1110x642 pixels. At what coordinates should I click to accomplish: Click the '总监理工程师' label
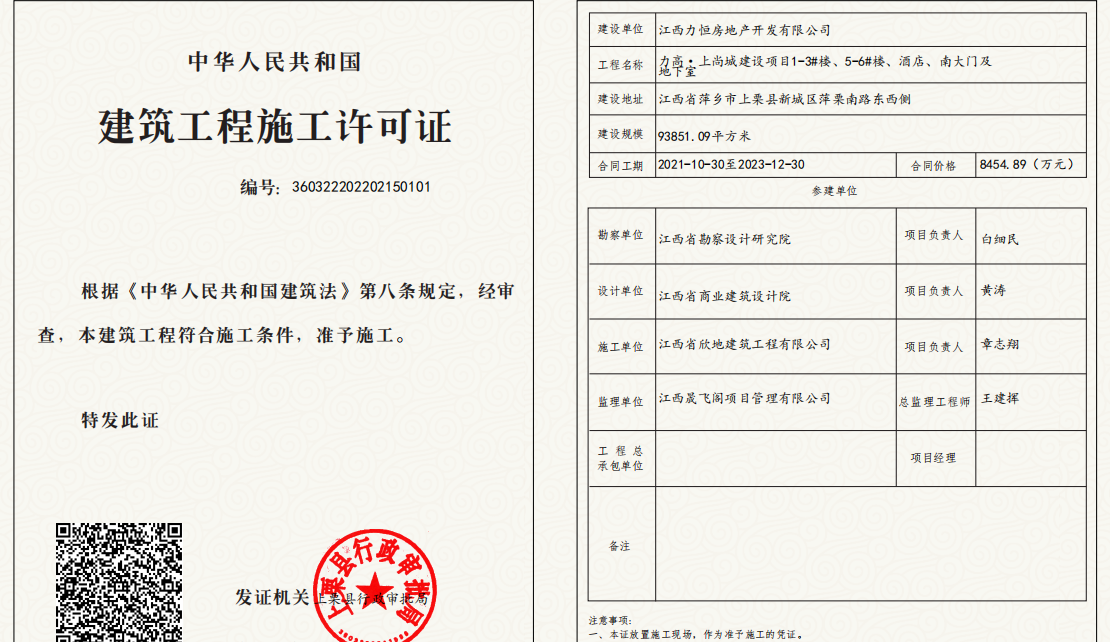(x=934, y=402)
